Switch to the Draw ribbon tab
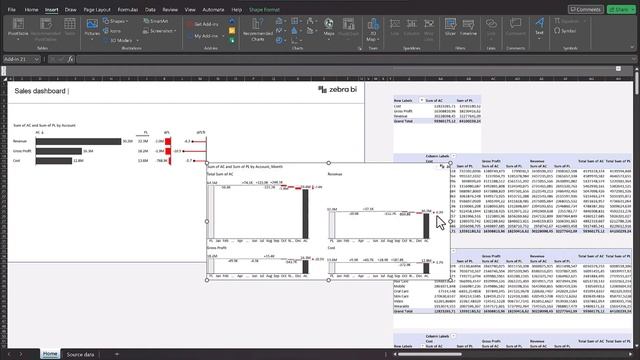Image resolution: width=640 pixels, height=360 pixels. pos(71,9)
